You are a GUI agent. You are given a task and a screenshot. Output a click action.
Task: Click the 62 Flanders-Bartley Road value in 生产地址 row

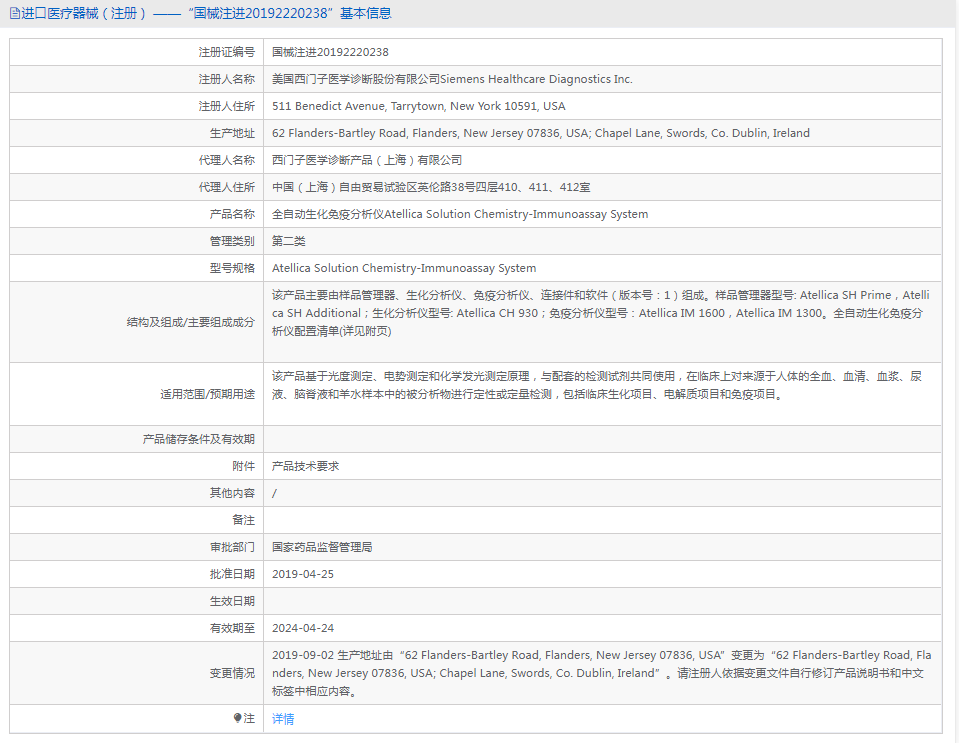[x=541, y=133]
